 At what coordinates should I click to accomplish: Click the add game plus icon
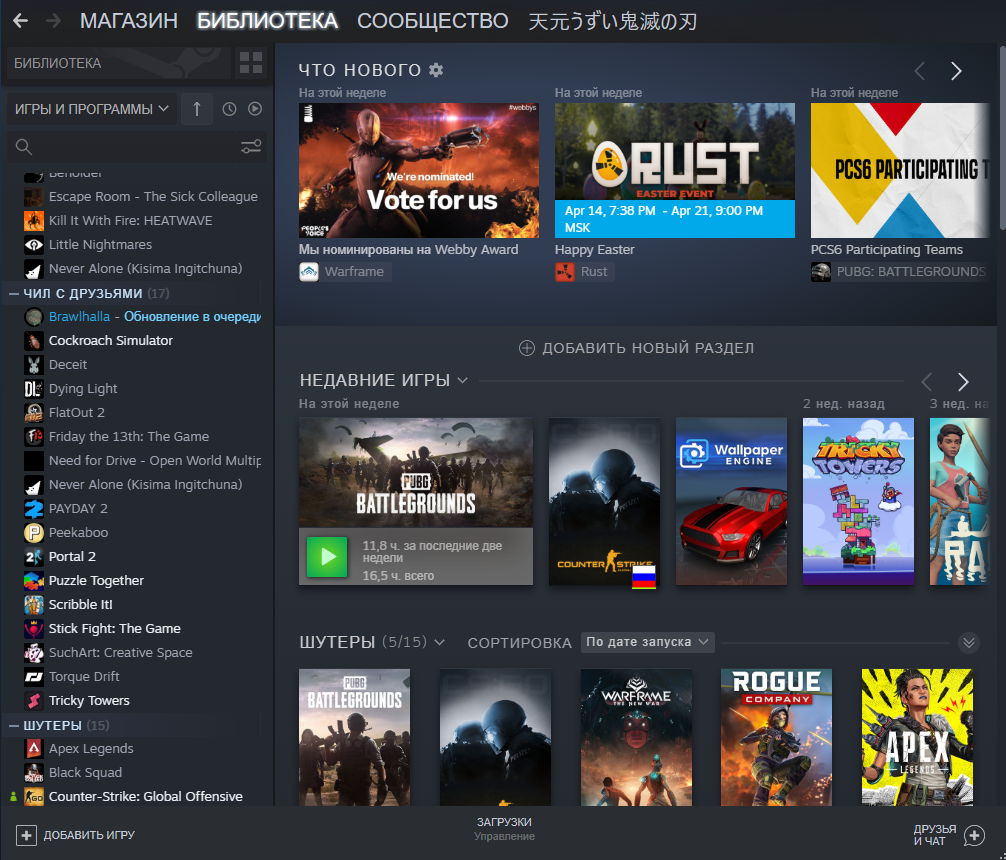26,835
